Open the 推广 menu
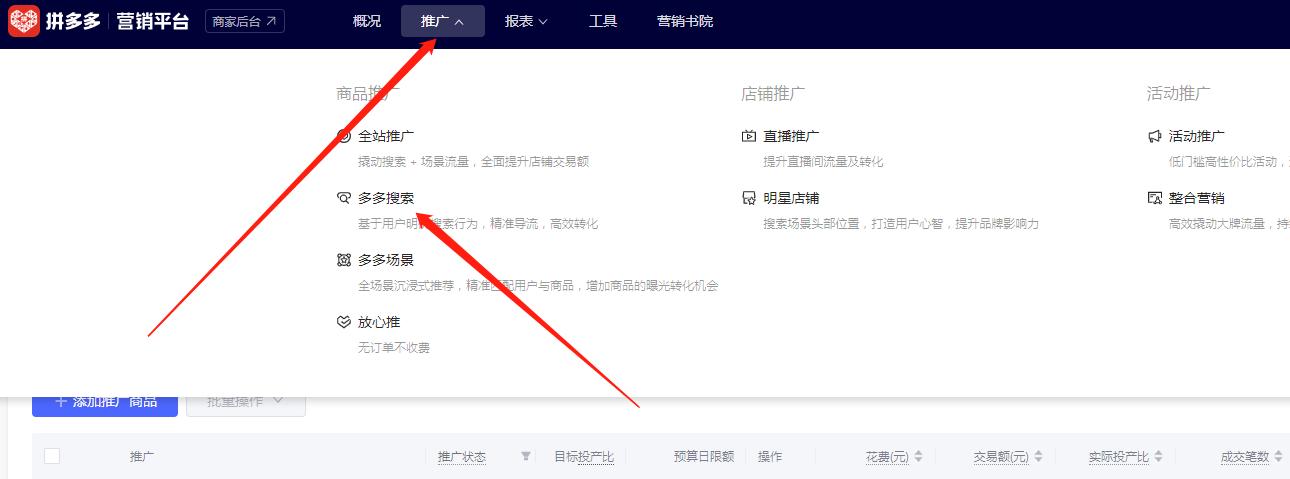The image size is (1290, 479). coord(442,21)
